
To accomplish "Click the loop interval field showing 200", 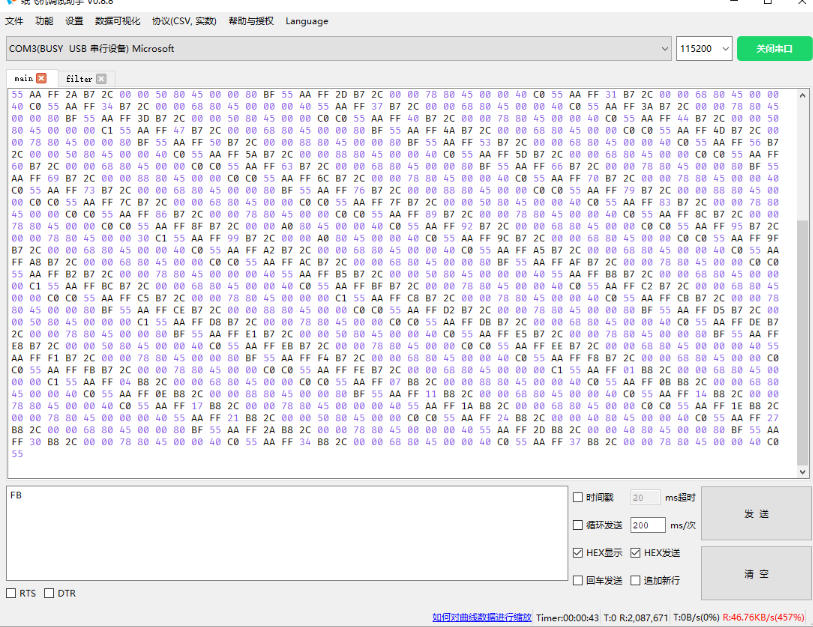I will tap(646, 525).
